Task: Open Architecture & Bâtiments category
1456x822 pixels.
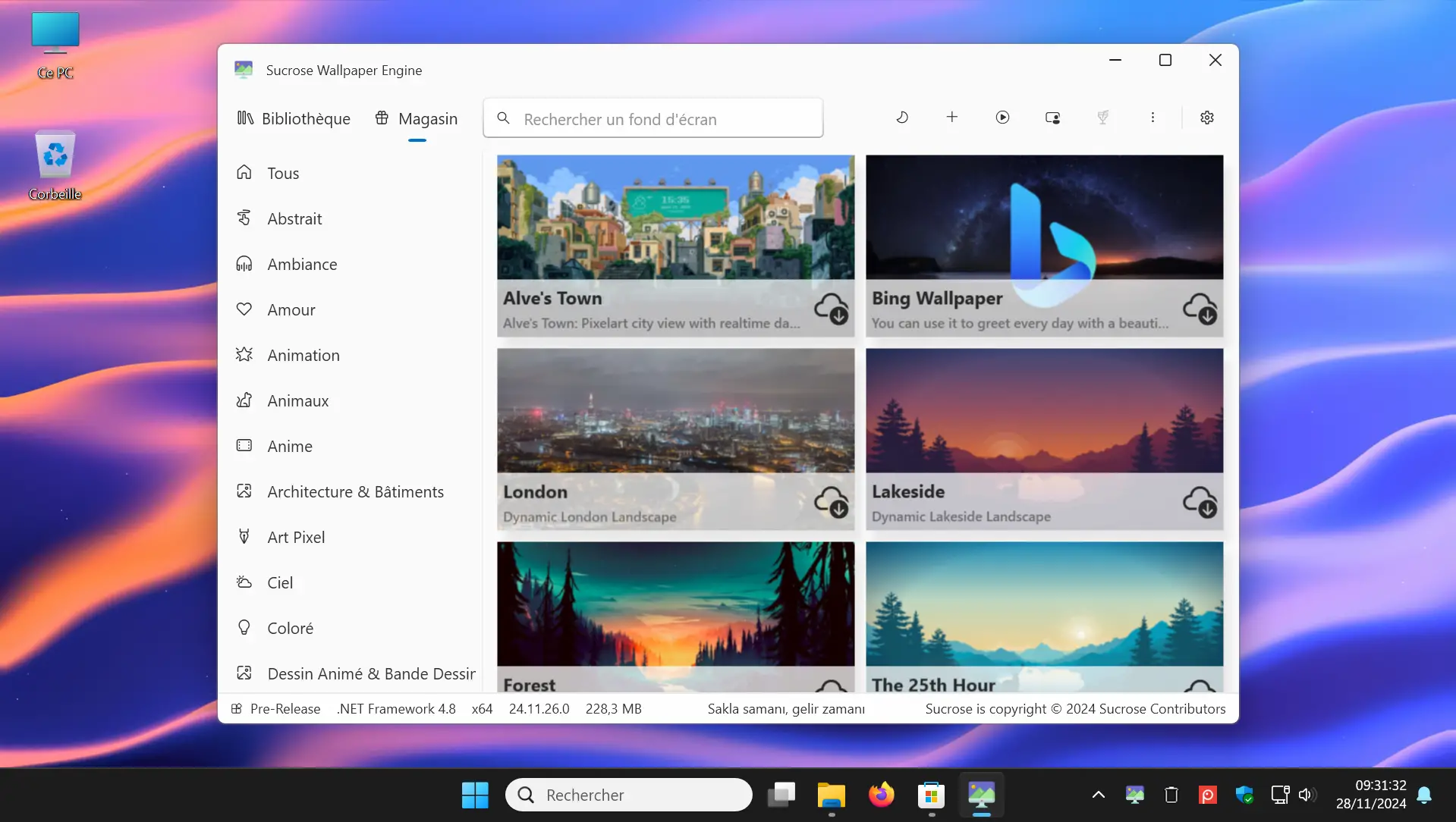Action: click(x=351, y=491)
